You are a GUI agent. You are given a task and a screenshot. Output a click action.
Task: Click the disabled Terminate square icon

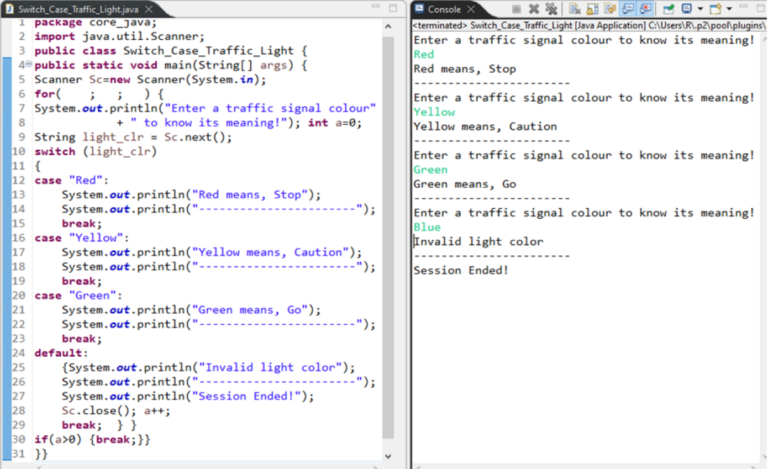click(x=516, y=9)
